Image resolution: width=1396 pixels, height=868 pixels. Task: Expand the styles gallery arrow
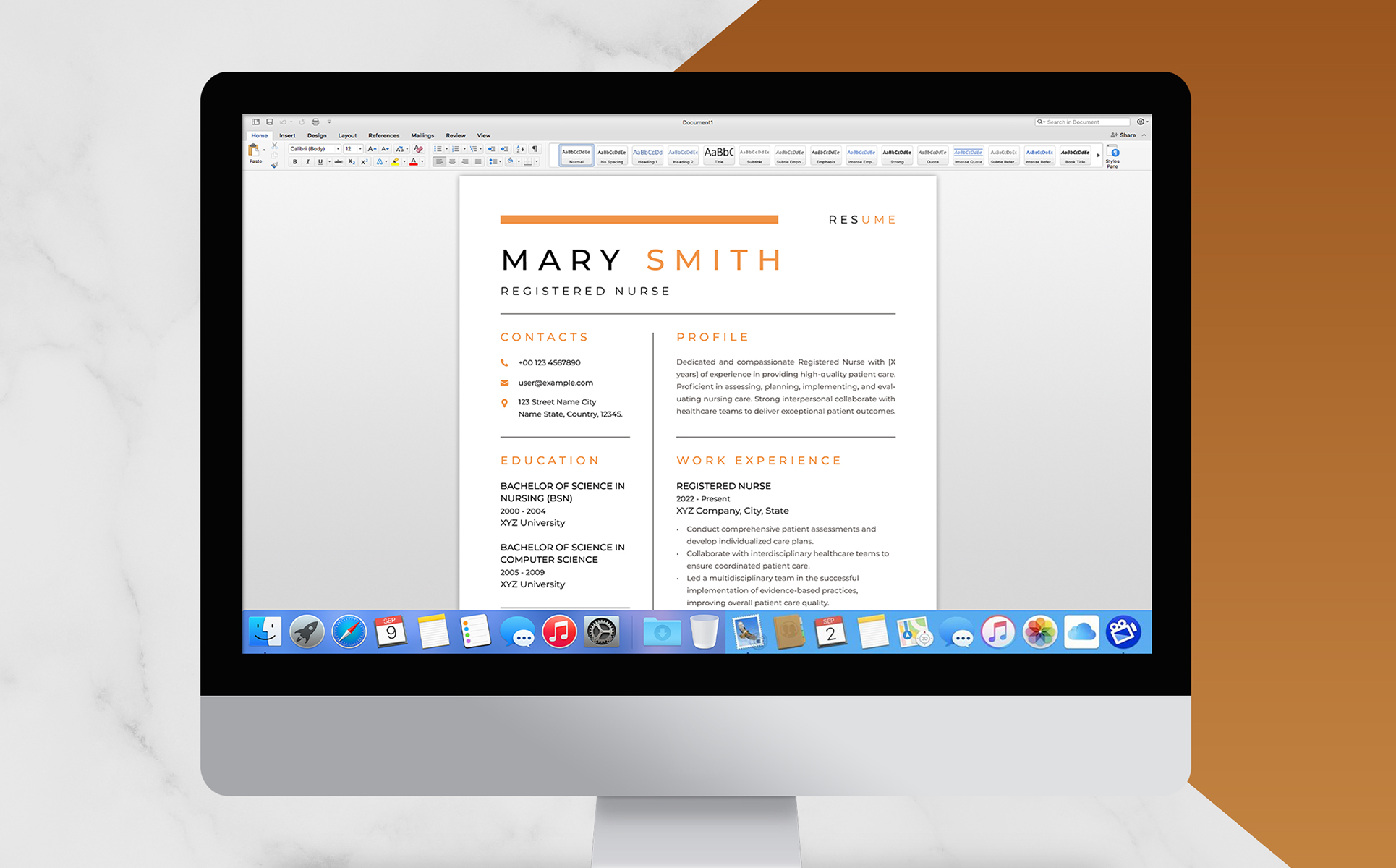point(1098,156)
